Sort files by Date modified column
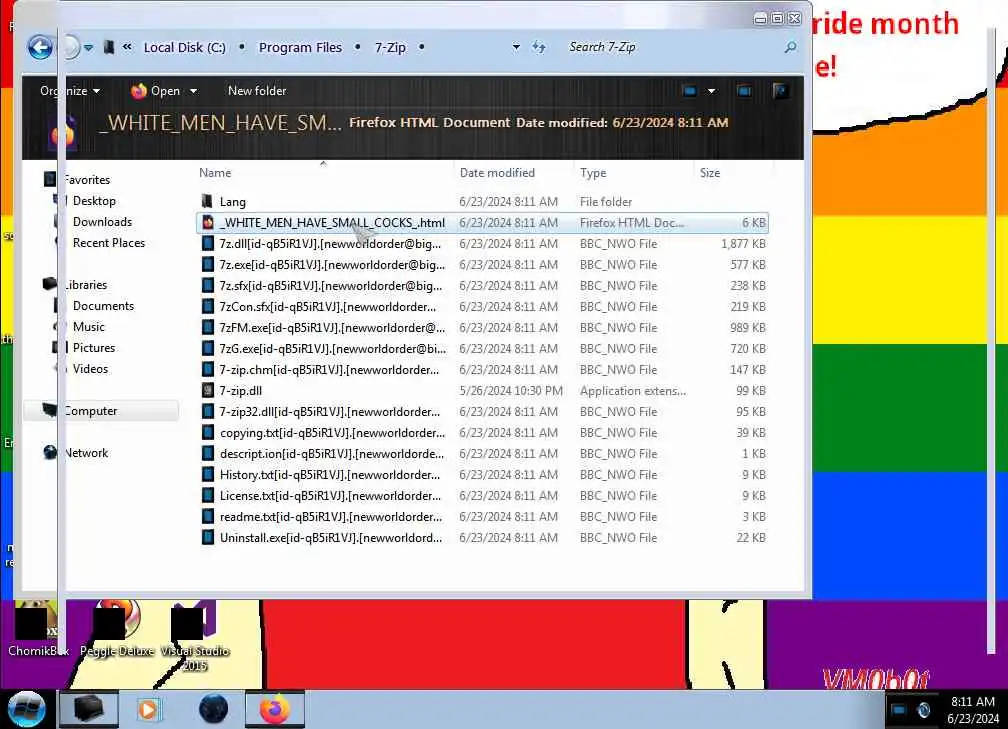 click(497, 172)
